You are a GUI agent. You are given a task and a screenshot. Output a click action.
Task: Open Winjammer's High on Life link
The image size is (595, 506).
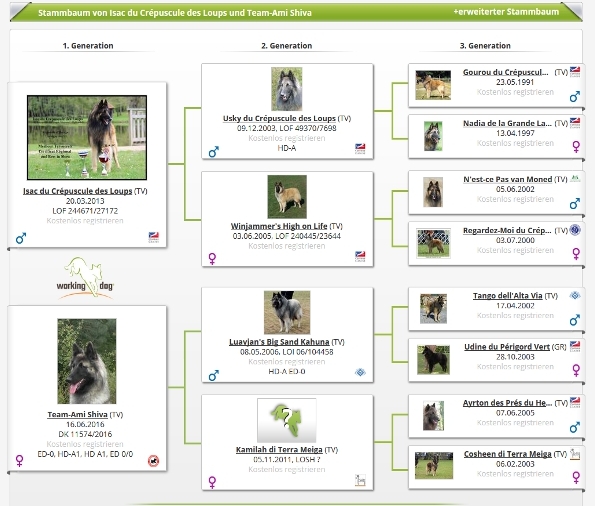click(x=279, y=226)
